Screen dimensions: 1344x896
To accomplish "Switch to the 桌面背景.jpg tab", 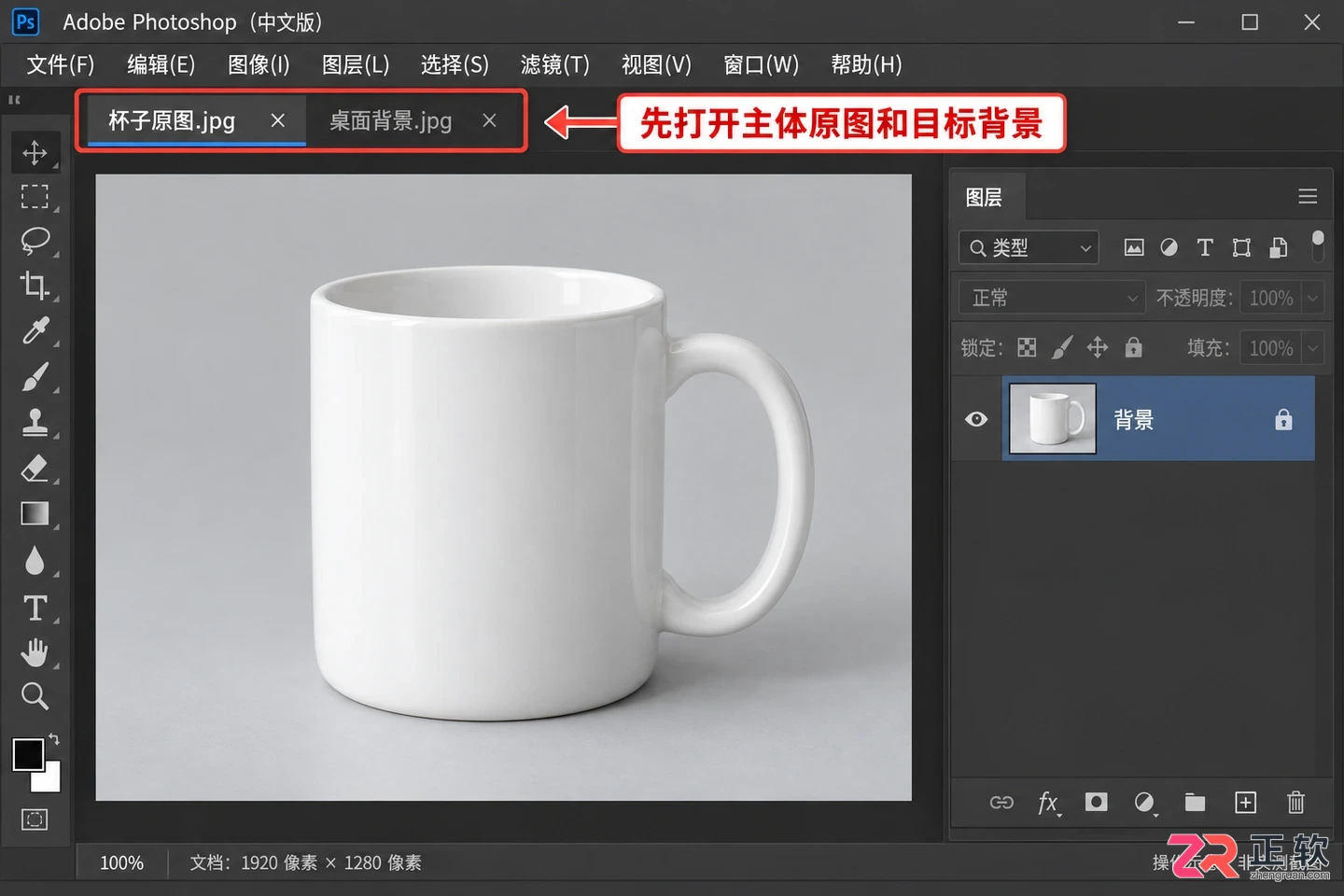I will pyautogui.click(x=390, y=120).
